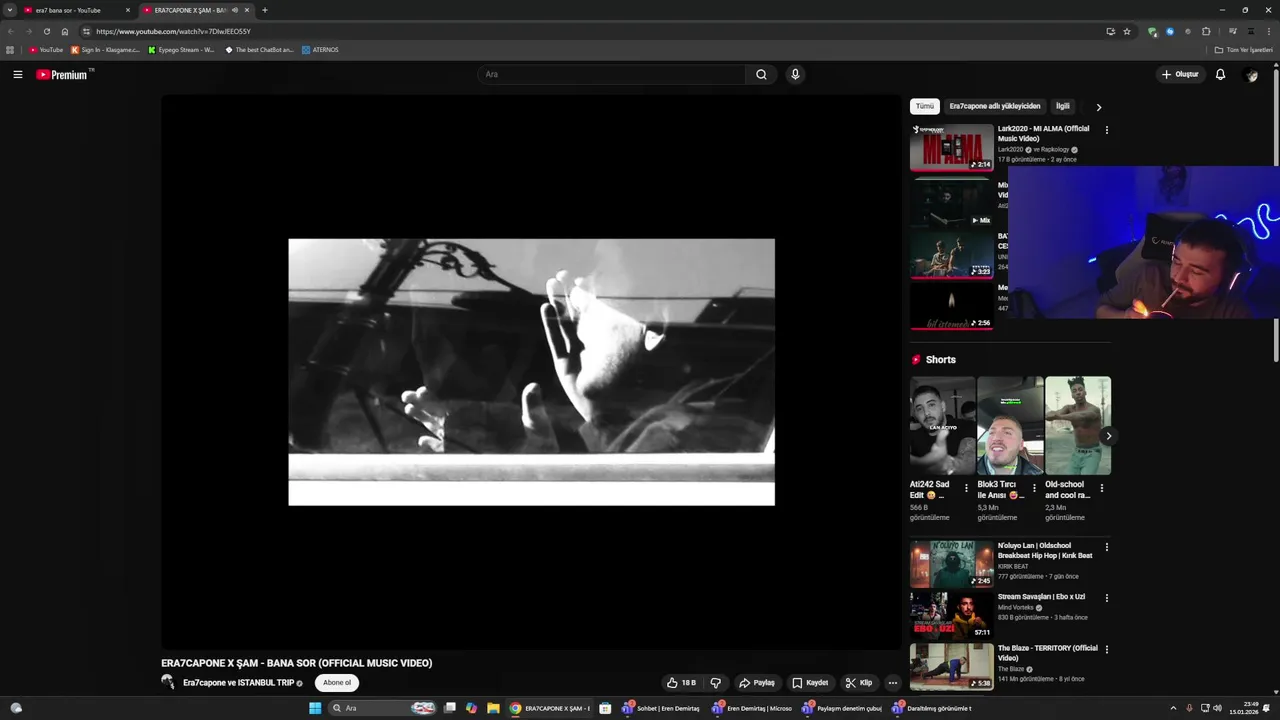Close the 'era7 bana sor' browser tab
Viewport: 1280px width, 720px height.
point(128,10)
